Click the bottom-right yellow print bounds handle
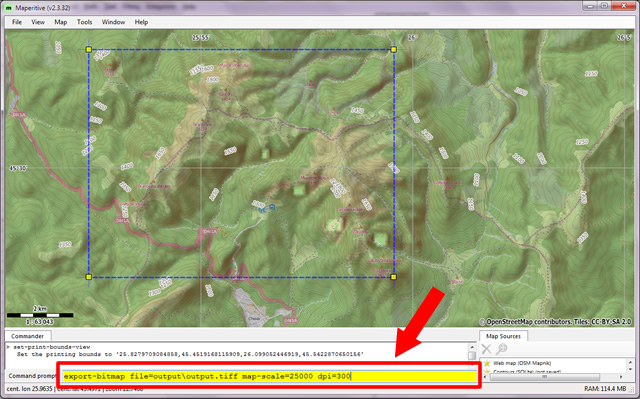 pyautogui.click(x=393, y=277)
